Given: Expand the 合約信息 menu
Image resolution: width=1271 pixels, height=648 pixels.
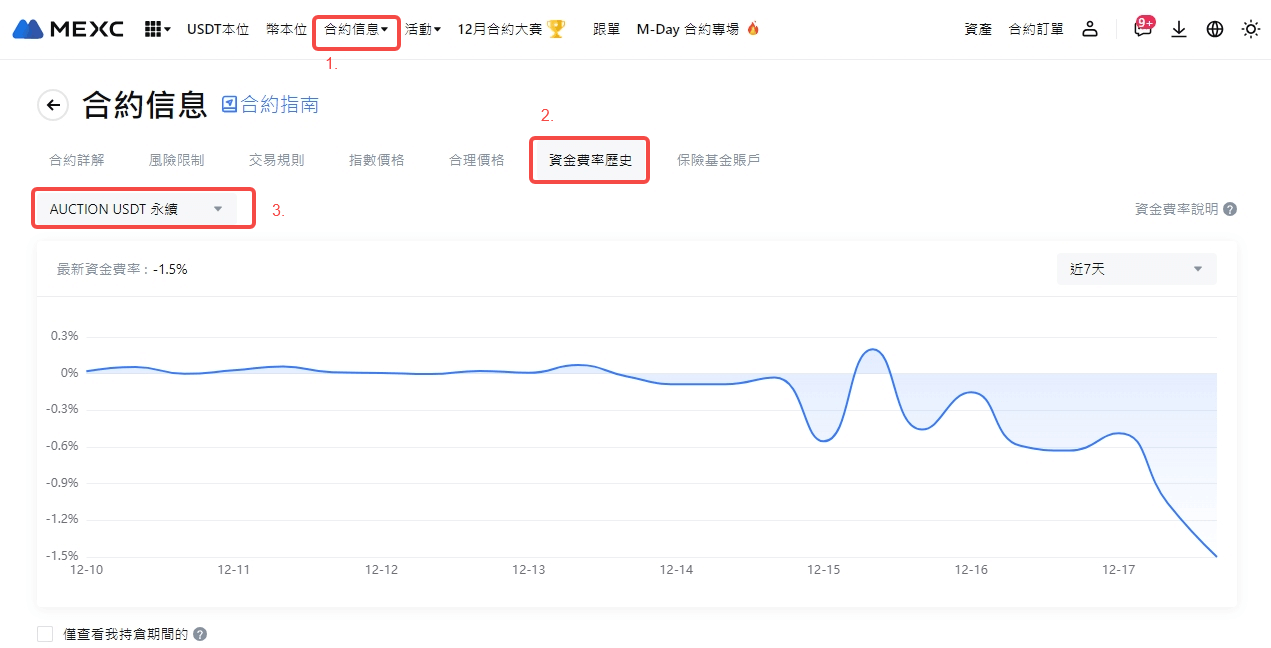Looking at the screenshot, I should (x=356, y=29).
